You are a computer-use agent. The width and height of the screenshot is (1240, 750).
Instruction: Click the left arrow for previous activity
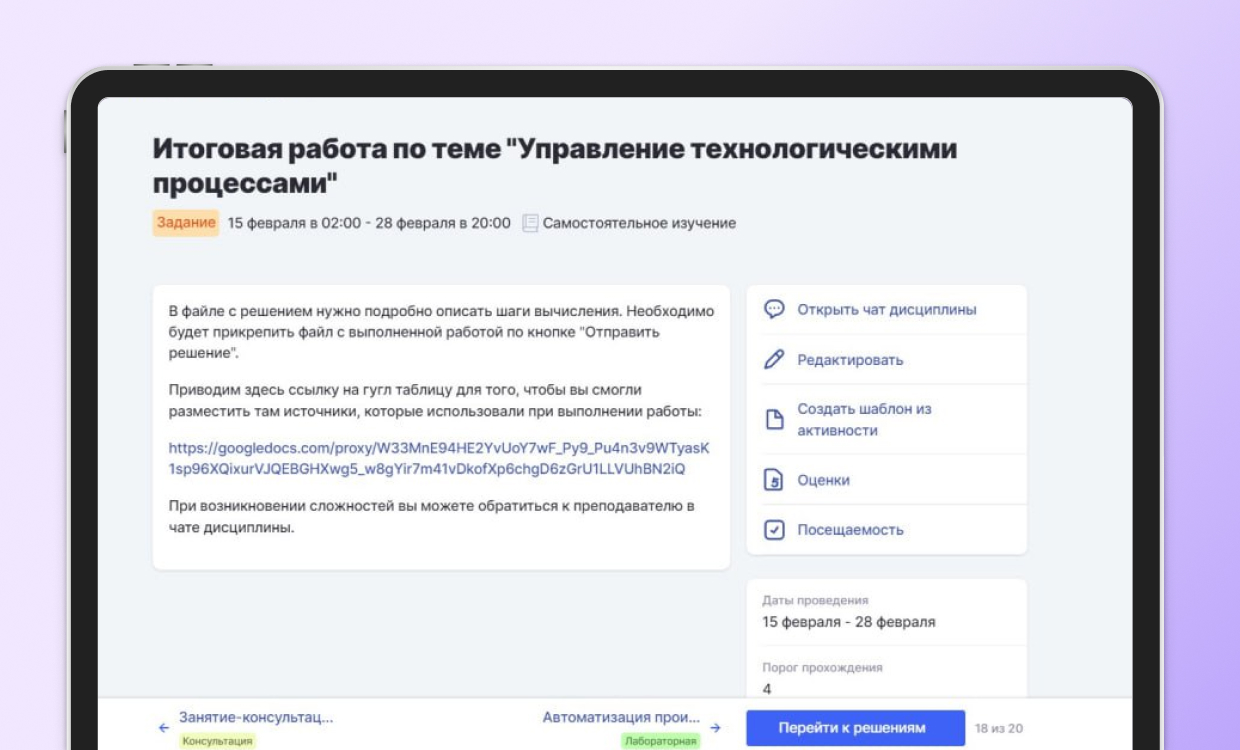click(x=164, y=728)
